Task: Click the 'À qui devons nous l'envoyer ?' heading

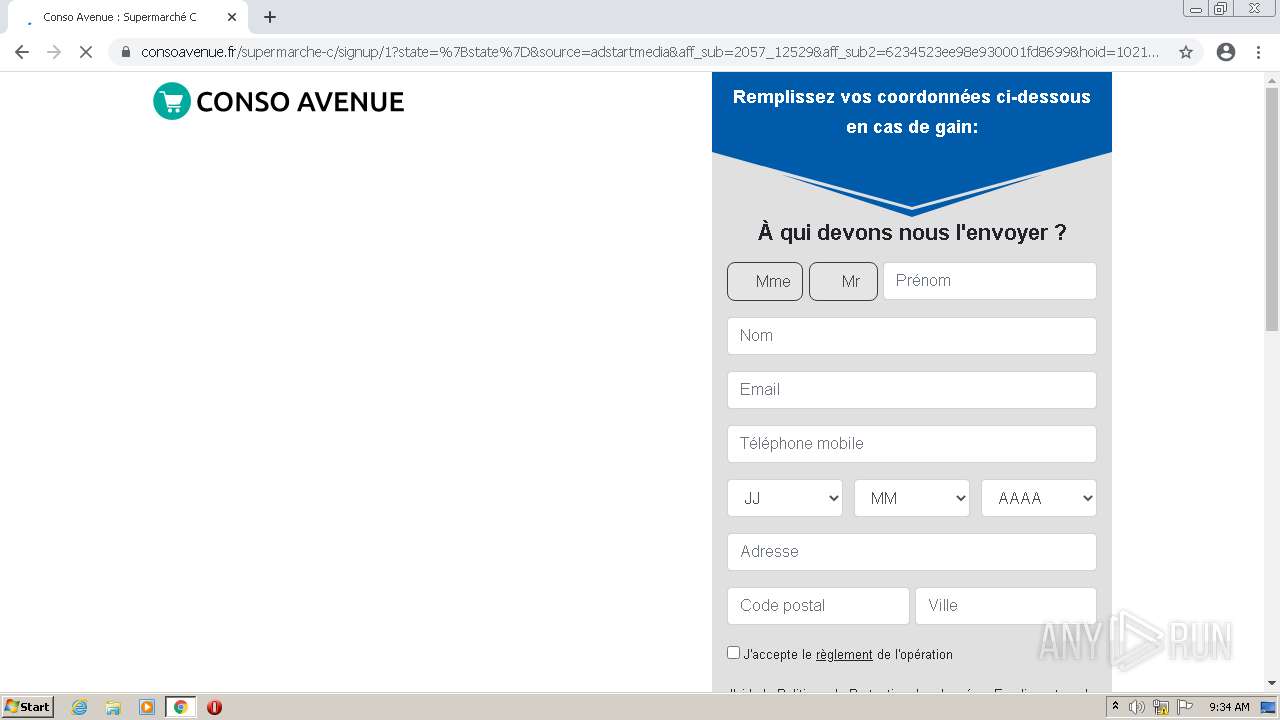Action: click(912, 233)
